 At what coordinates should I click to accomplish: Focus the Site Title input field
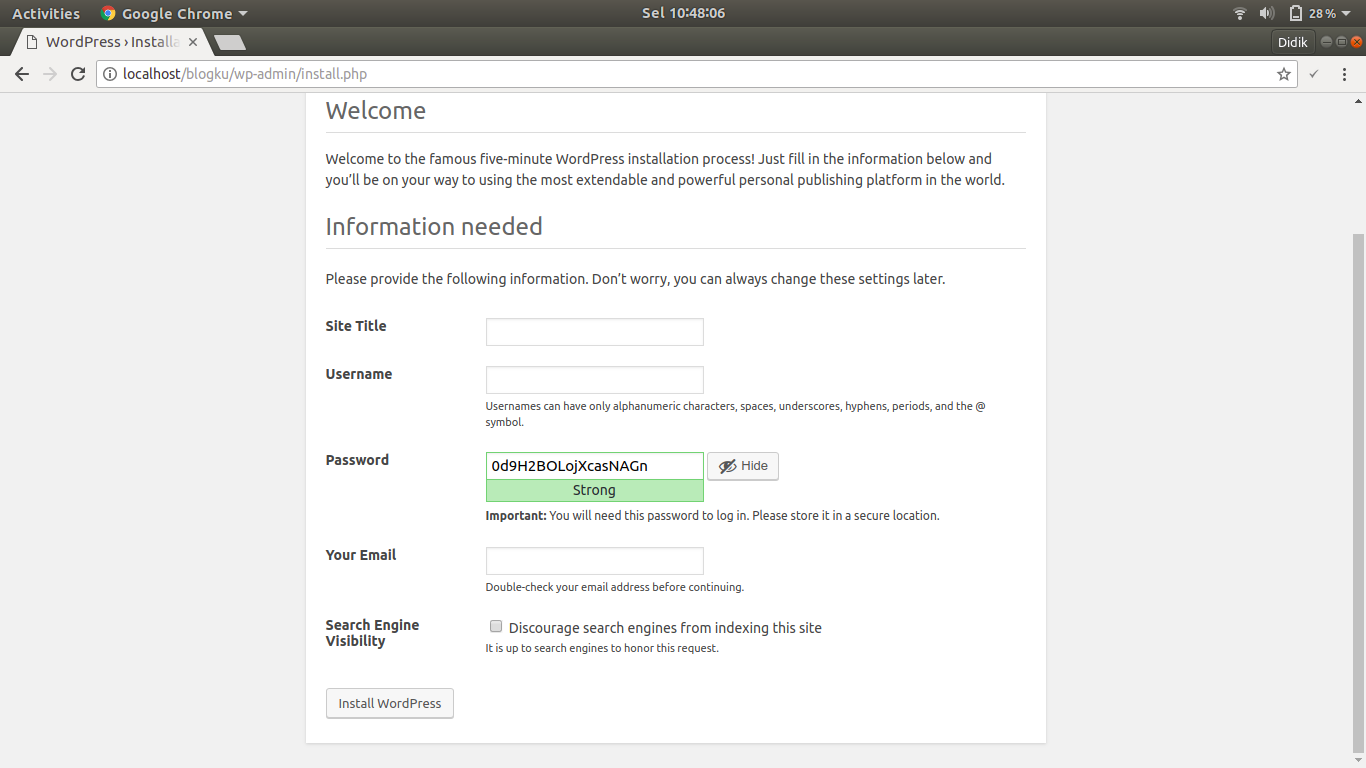tap(595, 332)
